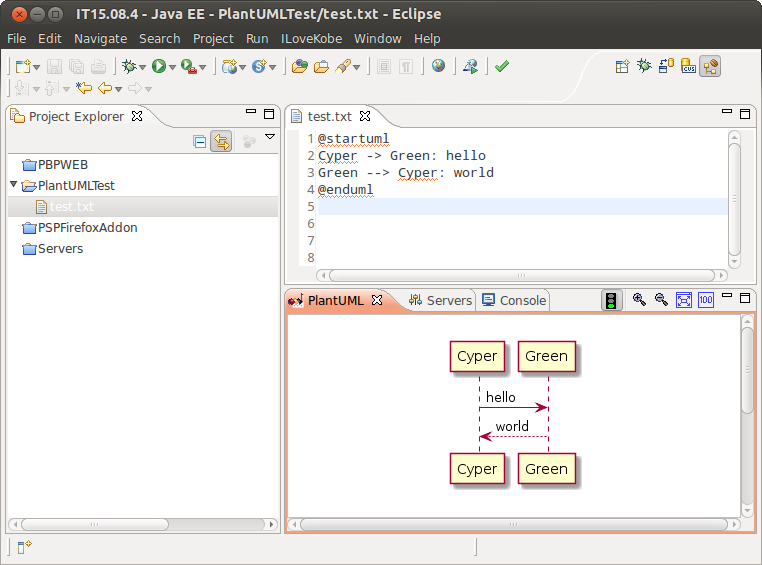
Task: Zoom in on the PlantUML diagram
Action: (639, 300)
